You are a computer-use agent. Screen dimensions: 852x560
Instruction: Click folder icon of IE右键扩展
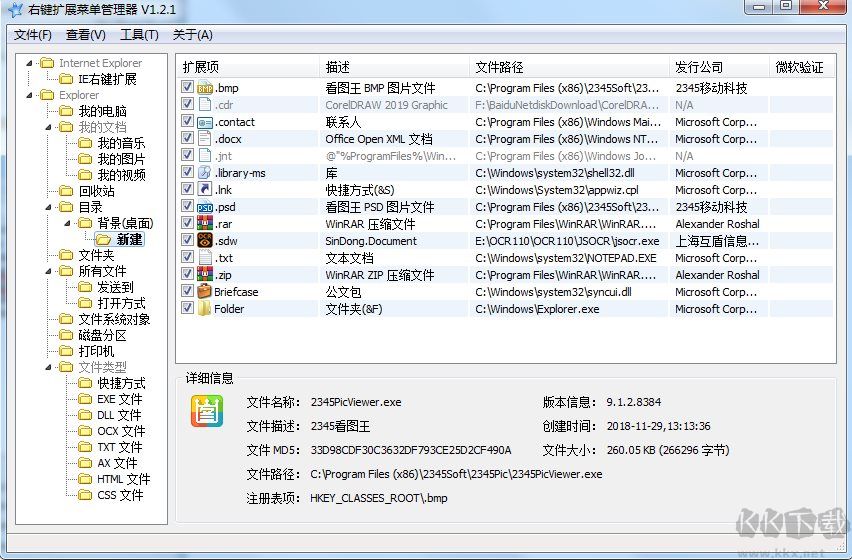(x=66, y=79)
